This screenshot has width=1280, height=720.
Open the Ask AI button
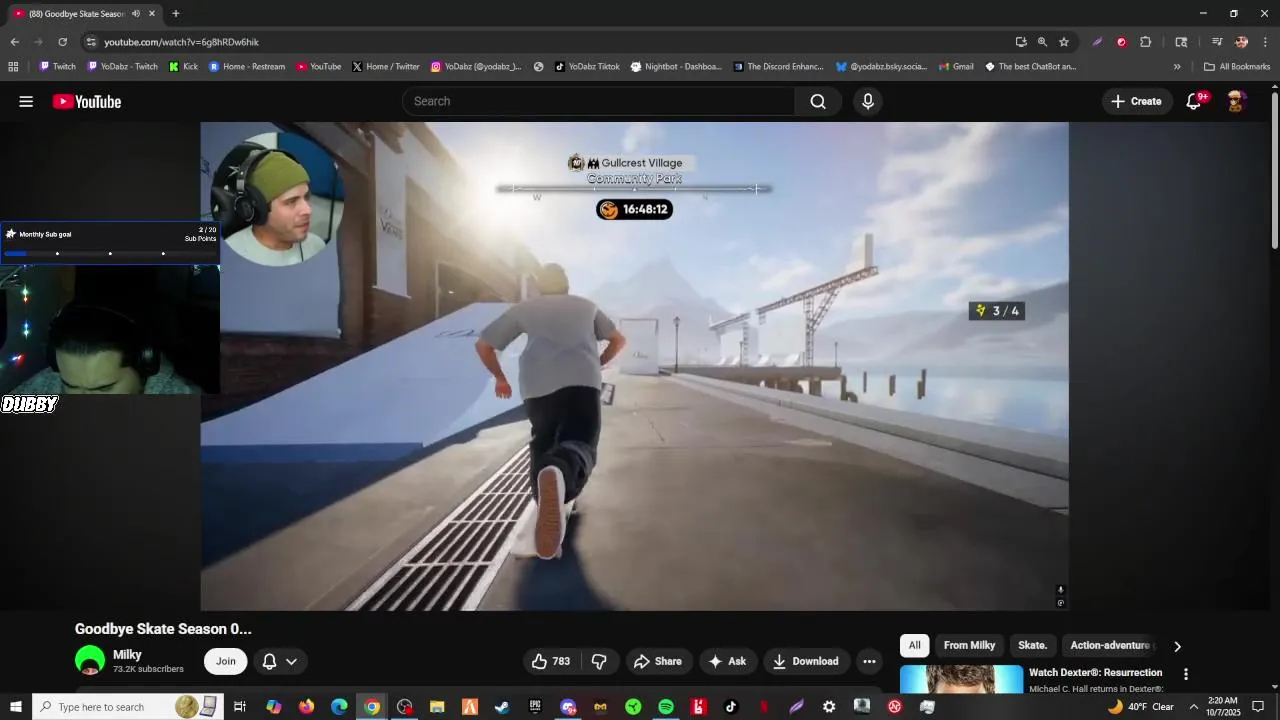pos(727,661)
